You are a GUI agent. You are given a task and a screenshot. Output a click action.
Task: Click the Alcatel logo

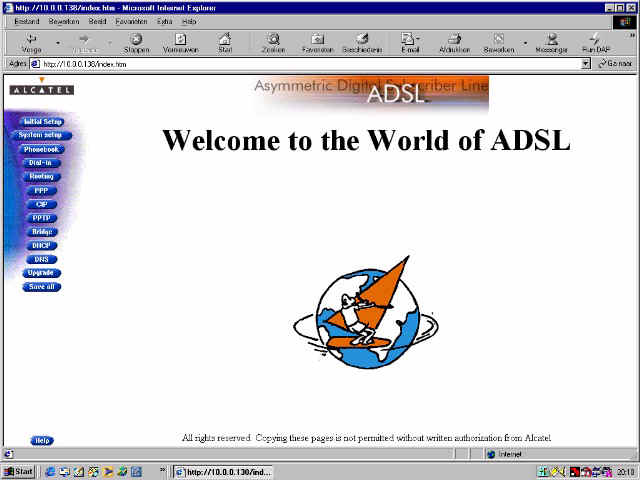point(41,87)
